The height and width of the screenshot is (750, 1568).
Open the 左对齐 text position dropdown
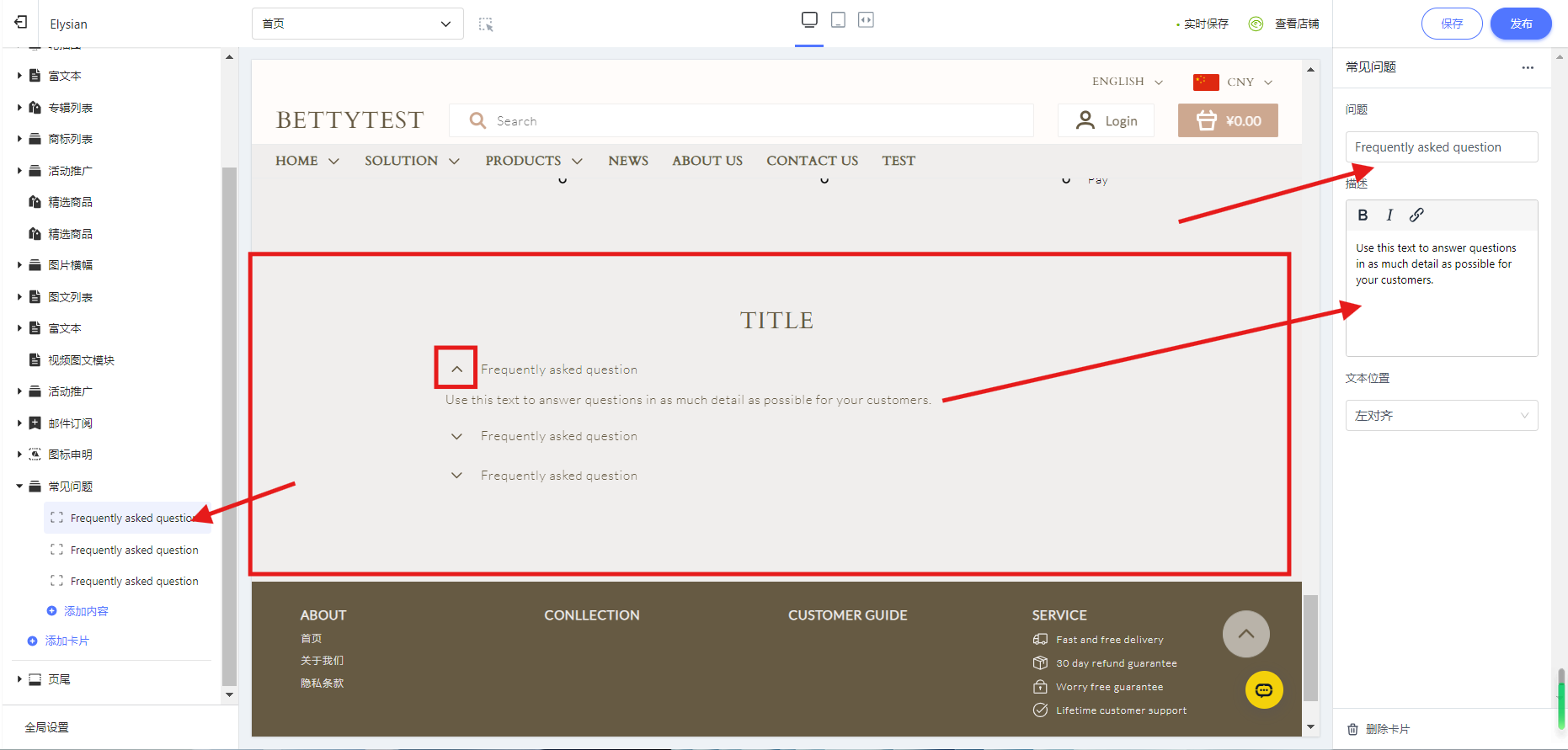click(1441, 416)
